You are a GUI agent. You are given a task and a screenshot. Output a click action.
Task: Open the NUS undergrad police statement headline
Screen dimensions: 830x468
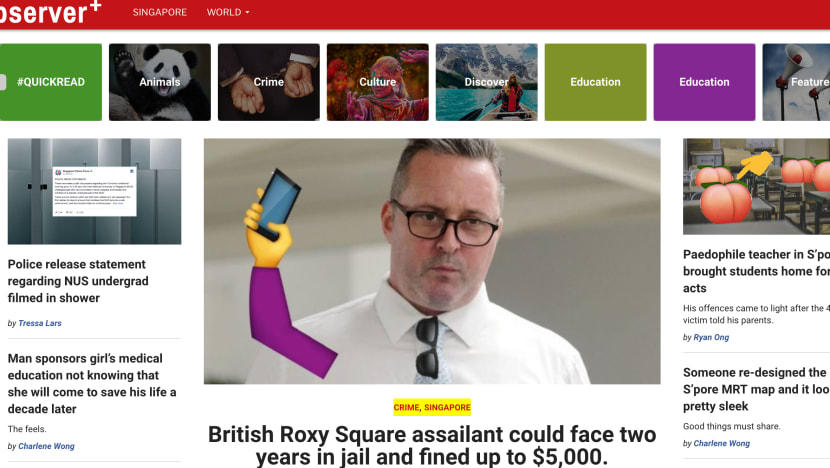[78, 281]
